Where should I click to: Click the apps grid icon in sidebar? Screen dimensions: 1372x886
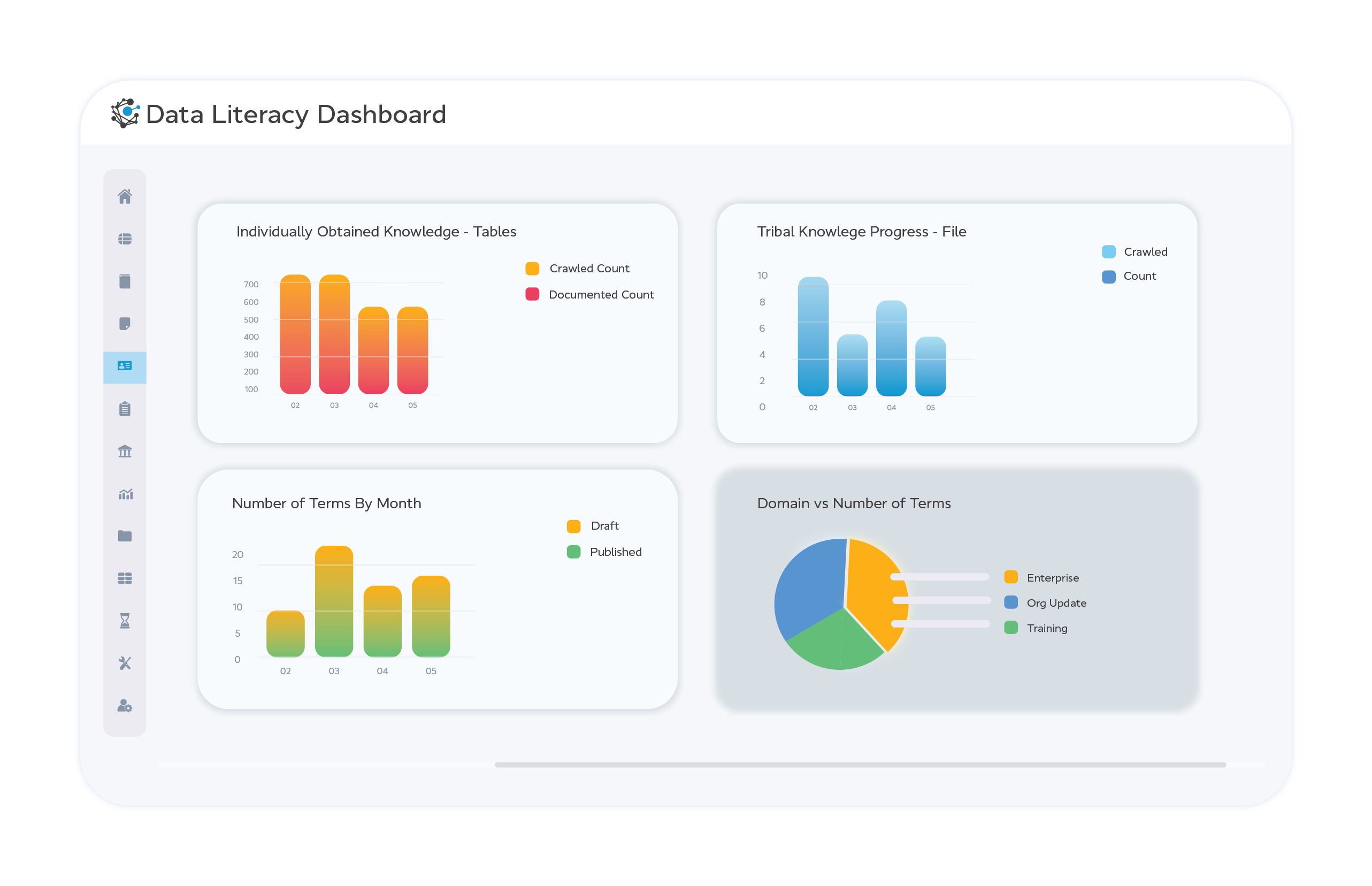tap(125, 578)
